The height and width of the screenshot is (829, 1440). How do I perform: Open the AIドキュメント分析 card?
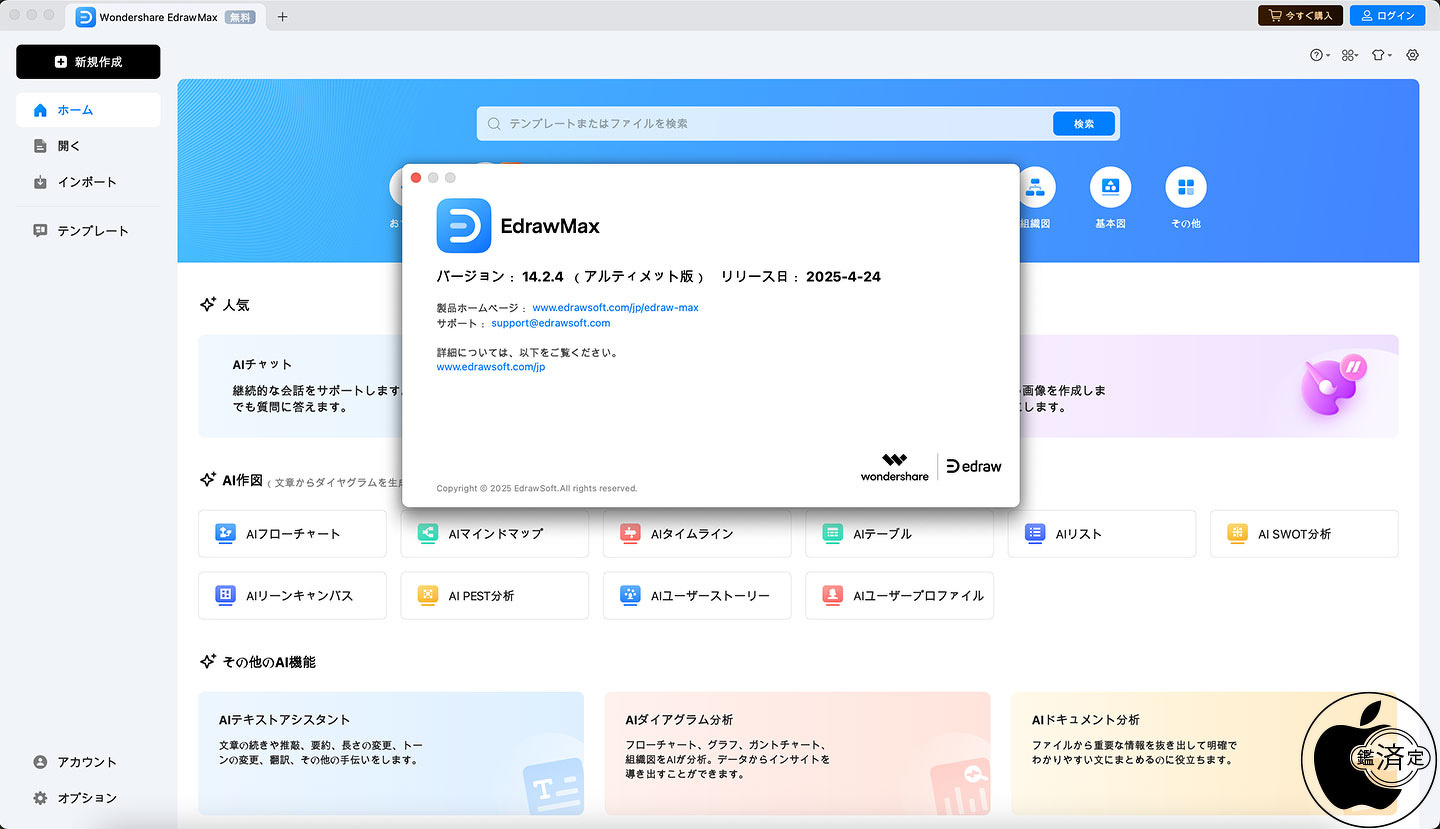pos(1204,753)
